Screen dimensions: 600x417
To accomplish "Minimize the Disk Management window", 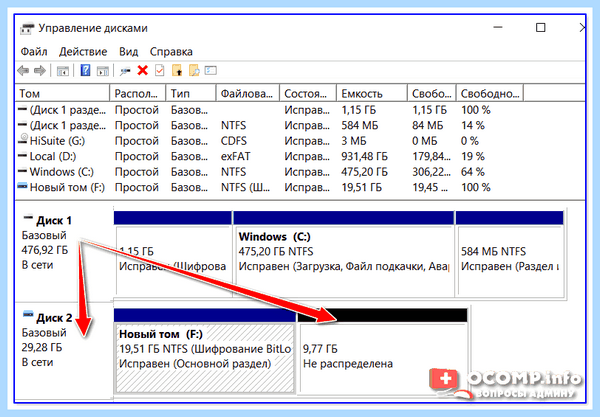I will (498, 28).
